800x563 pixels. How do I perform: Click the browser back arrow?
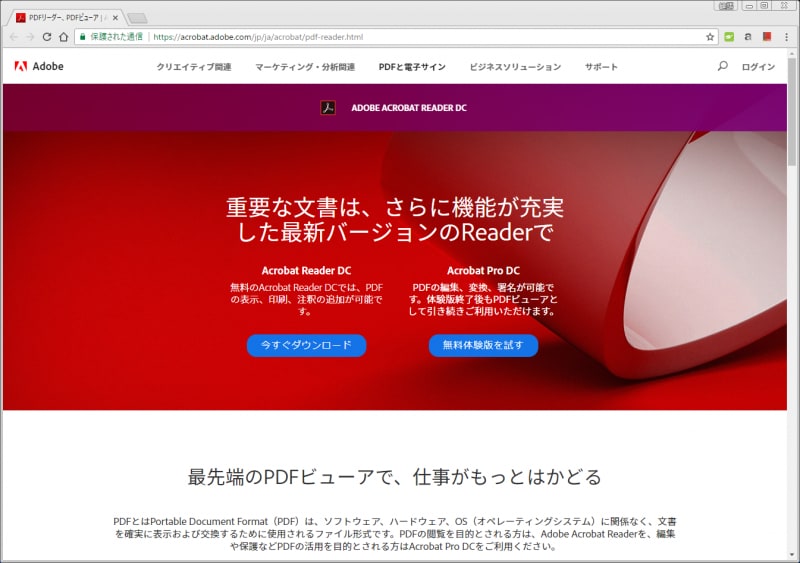(14, 37)
